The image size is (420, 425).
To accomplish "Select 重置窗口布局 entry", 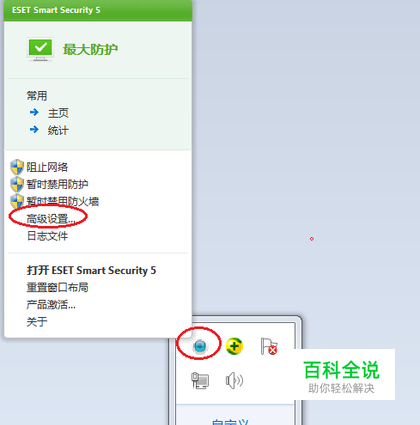I will tap(57, 287).
